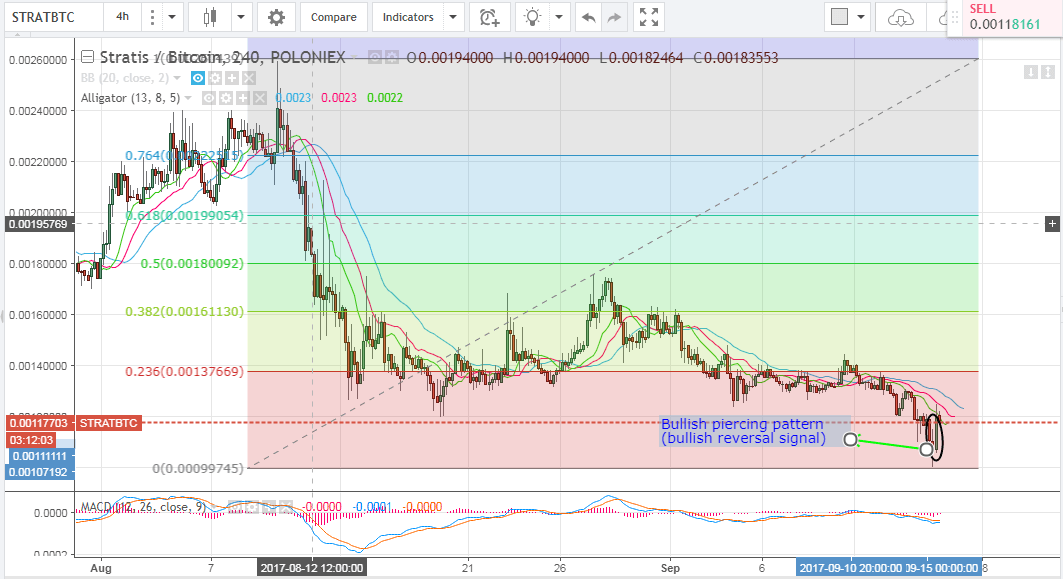Expand Indicators dropdown arrow
The height and width of the screenshot is (579, 1063).
tap(453, 17)
